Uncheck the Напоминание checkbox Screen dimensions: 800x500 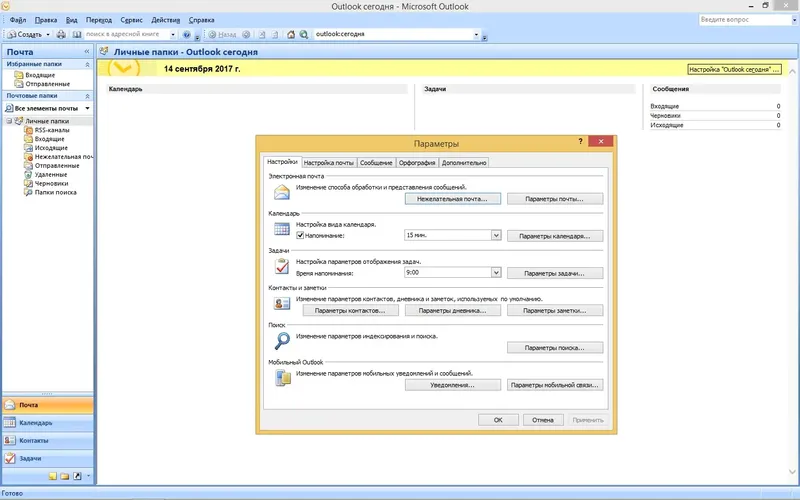300,235
